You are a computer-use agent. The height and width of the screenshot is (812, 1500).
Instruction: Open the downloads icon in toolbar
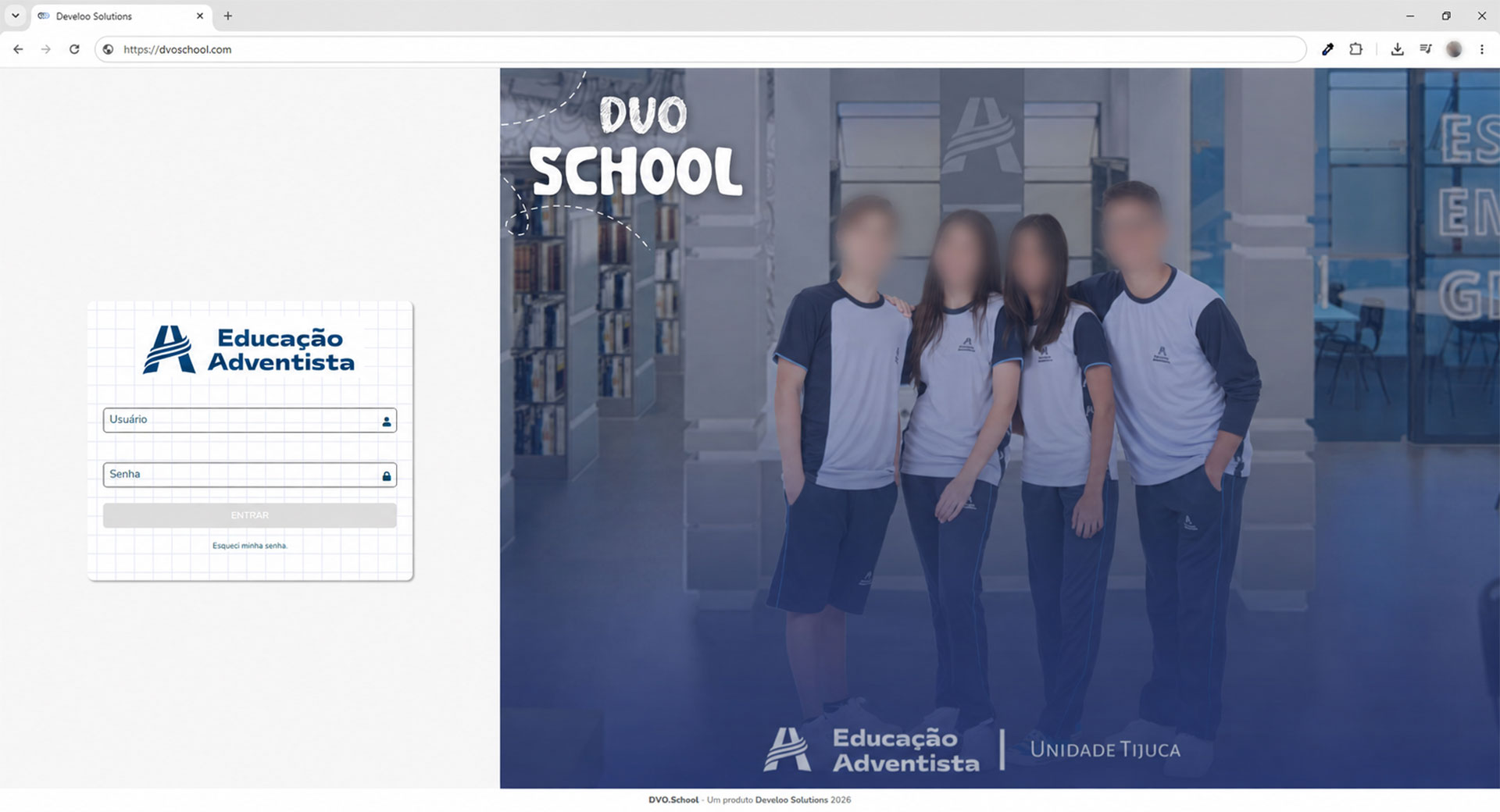tap(1397, 49)
